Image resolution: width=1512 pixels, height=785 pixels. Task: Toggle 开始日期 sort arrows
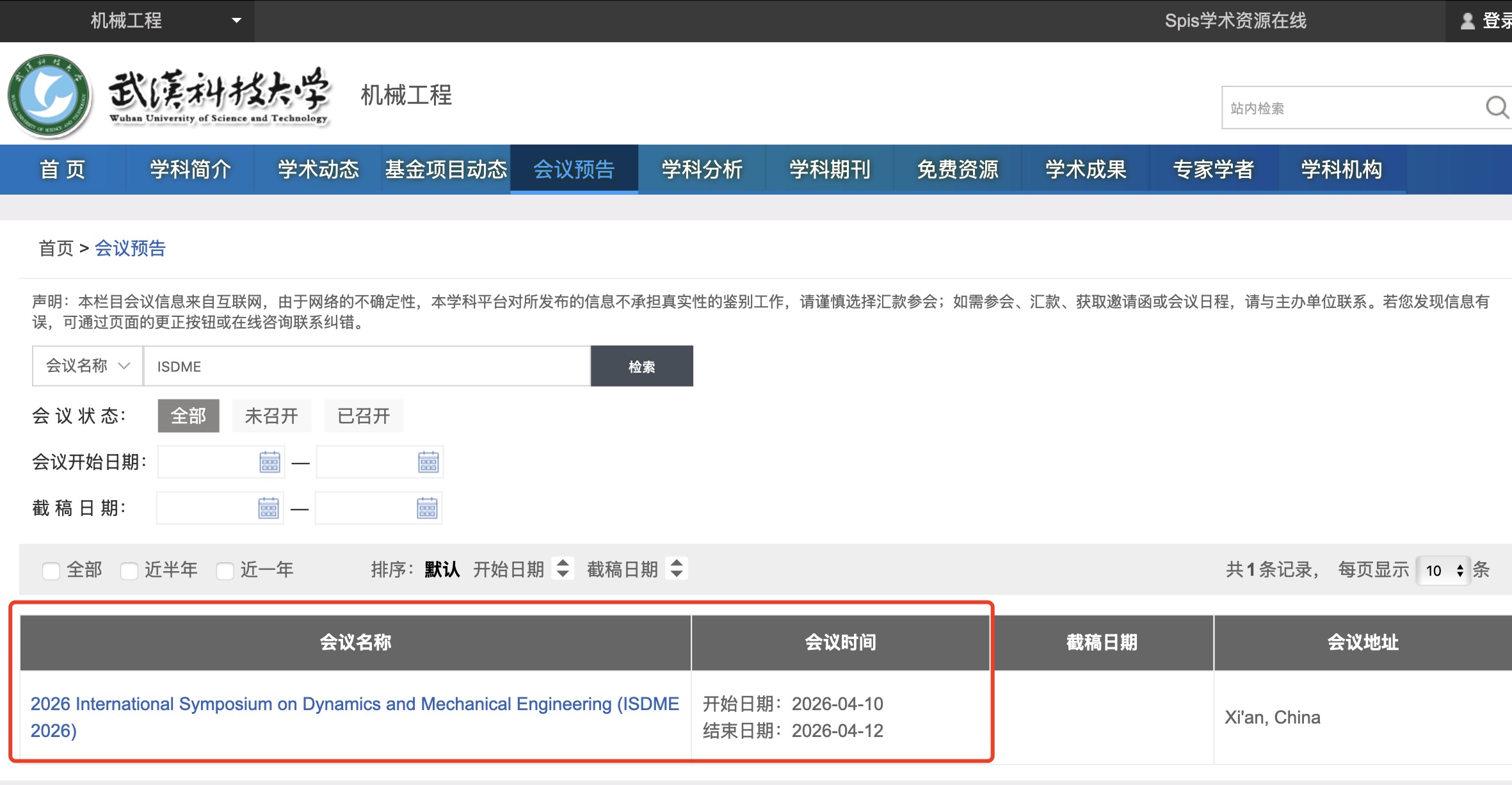coord(562,569)
